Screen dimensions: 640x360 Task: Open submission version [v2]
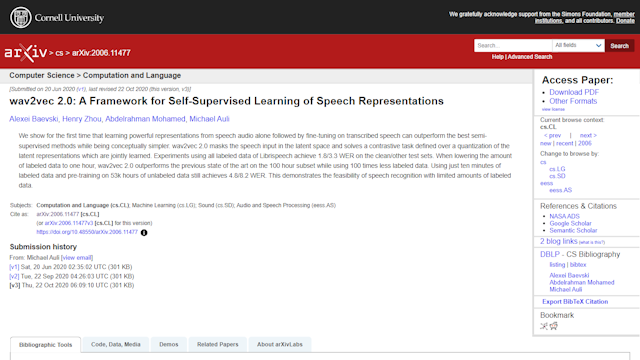pyautogui.click(x=14, y=276)
